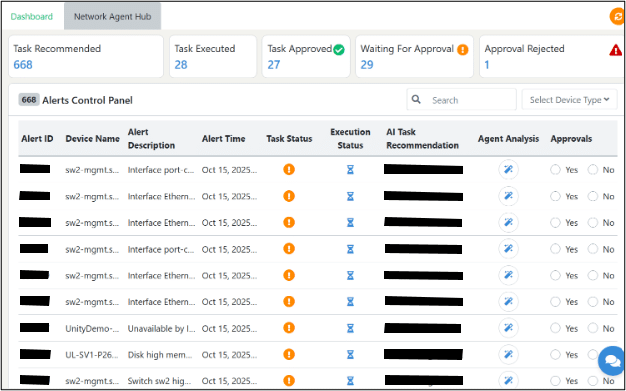Open Agent Analysis for the UL-SV1-P26 row

click(508, 355)
